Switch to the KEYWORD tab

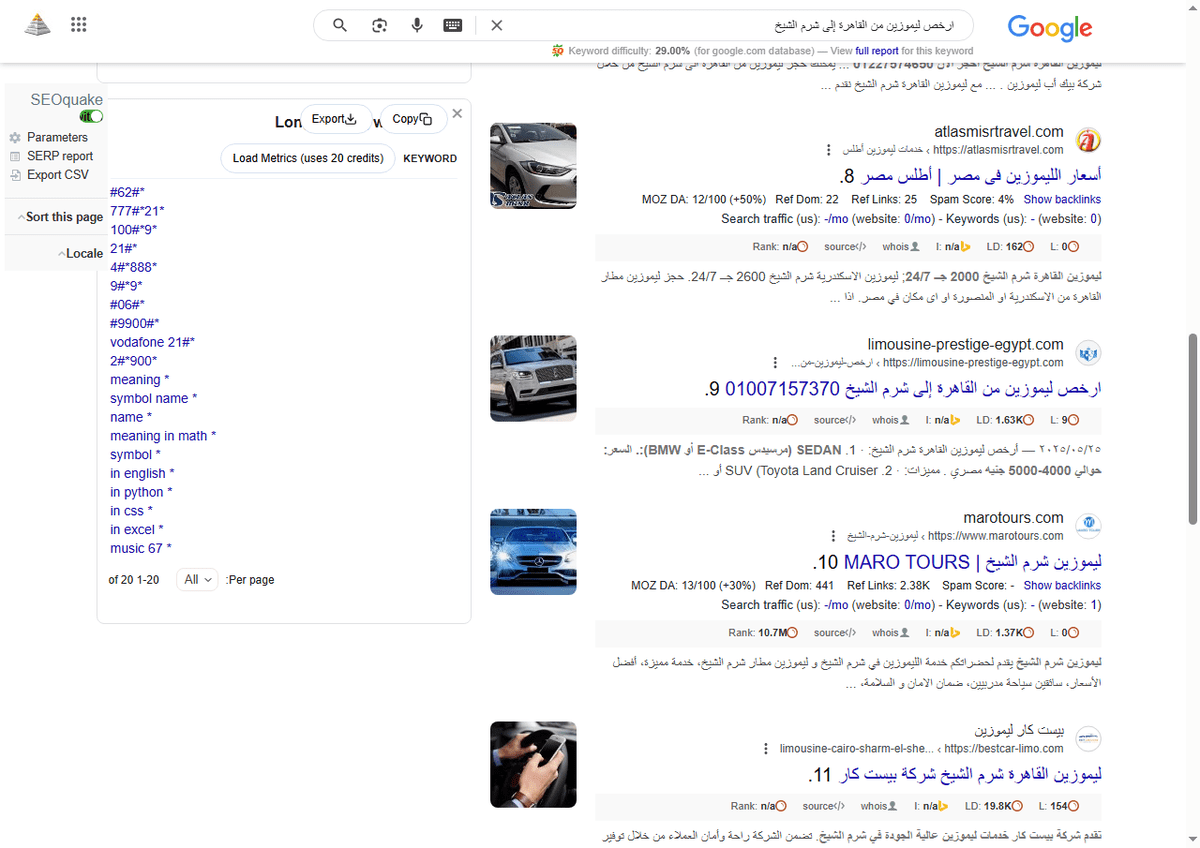coord(430,158)
